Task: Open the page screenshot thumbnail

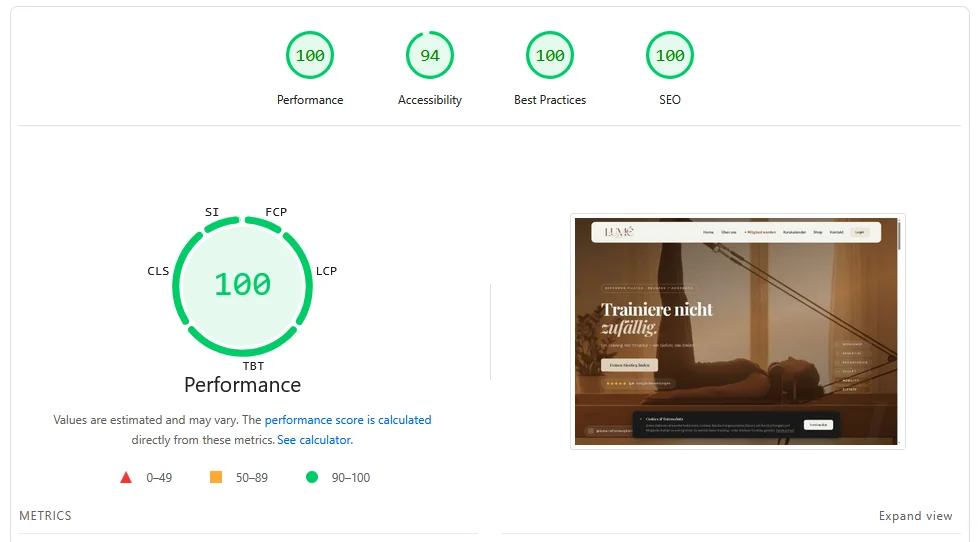Action: click(x=736, y=331)
